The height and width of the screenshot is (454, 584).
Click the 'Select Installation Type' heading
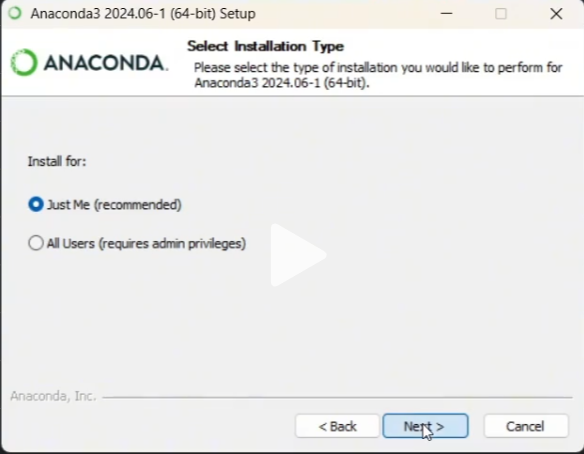click(265, 46)
